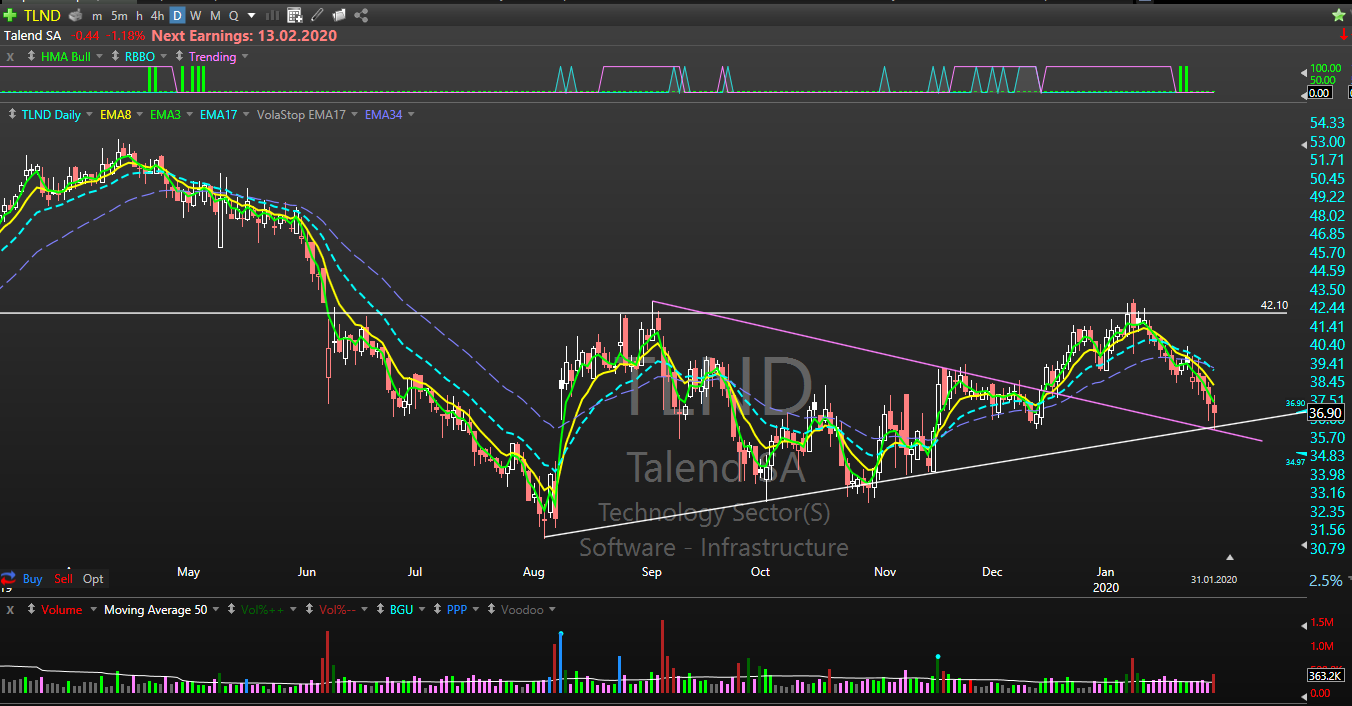Click the share icon in top toolbar
Viewport: 1352px width, 706px height.
tap(361, 15)
